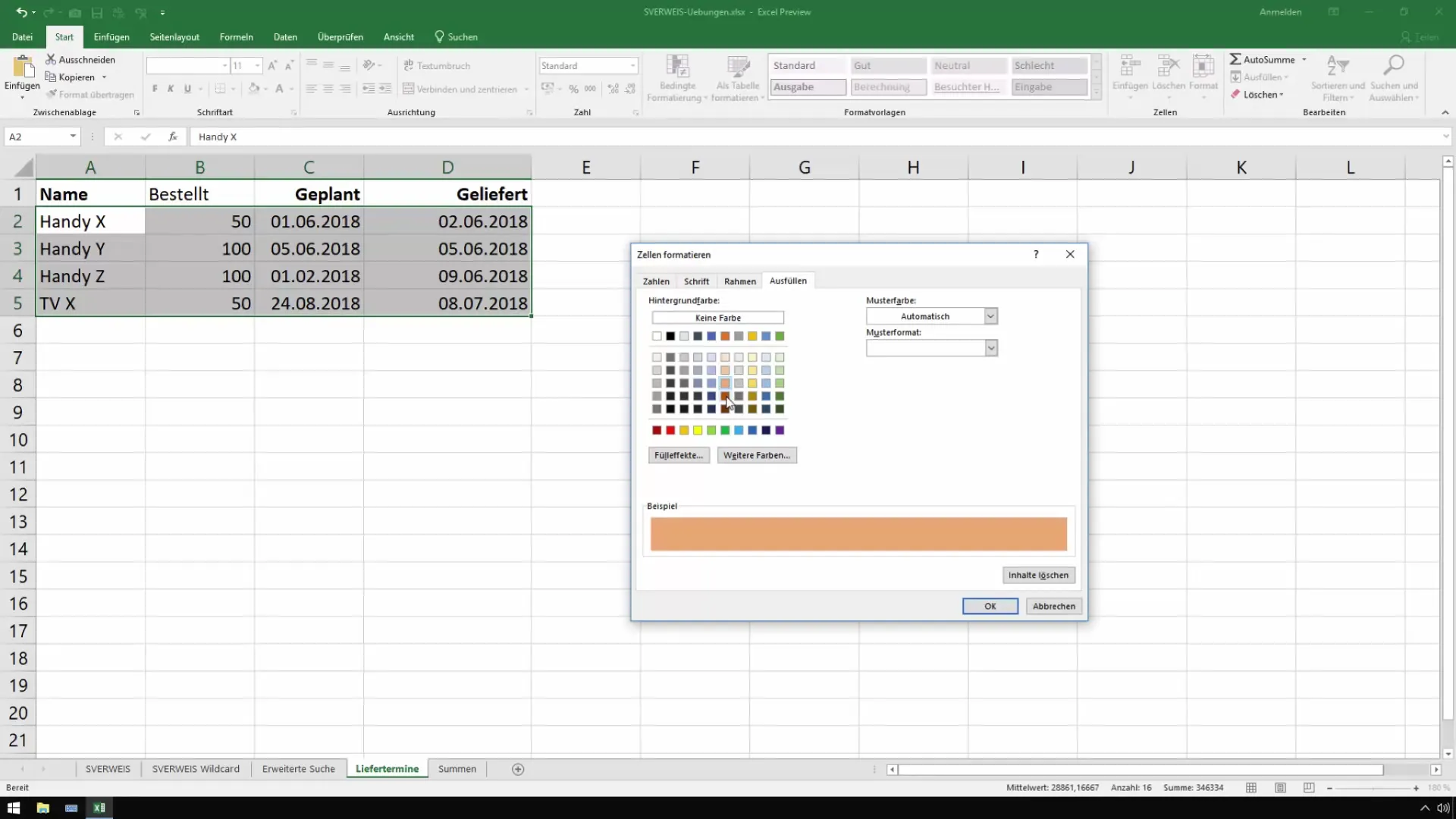1456x819 pixels.
Task: Switch to the Zahlen tab in dialog
Action: coord(656,281)
